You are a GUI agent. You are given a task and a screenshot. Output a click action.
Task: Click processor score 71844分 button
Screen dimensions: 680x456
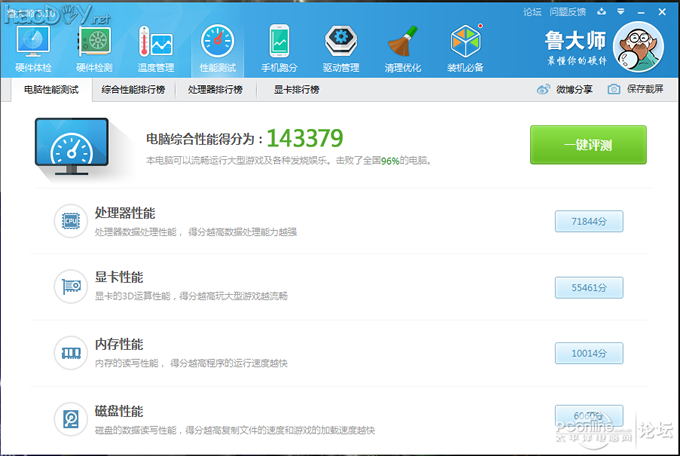[589, 221]
